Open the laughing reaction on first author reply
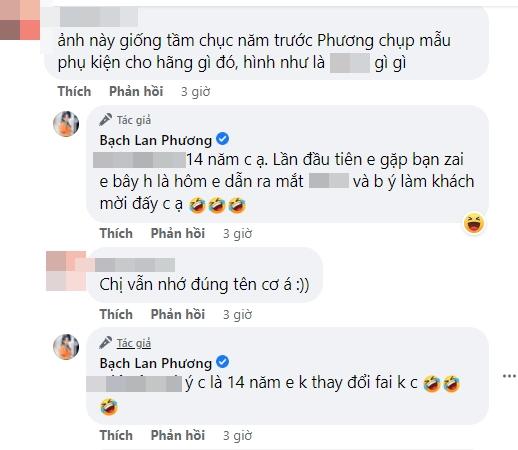 click(474, 223)
